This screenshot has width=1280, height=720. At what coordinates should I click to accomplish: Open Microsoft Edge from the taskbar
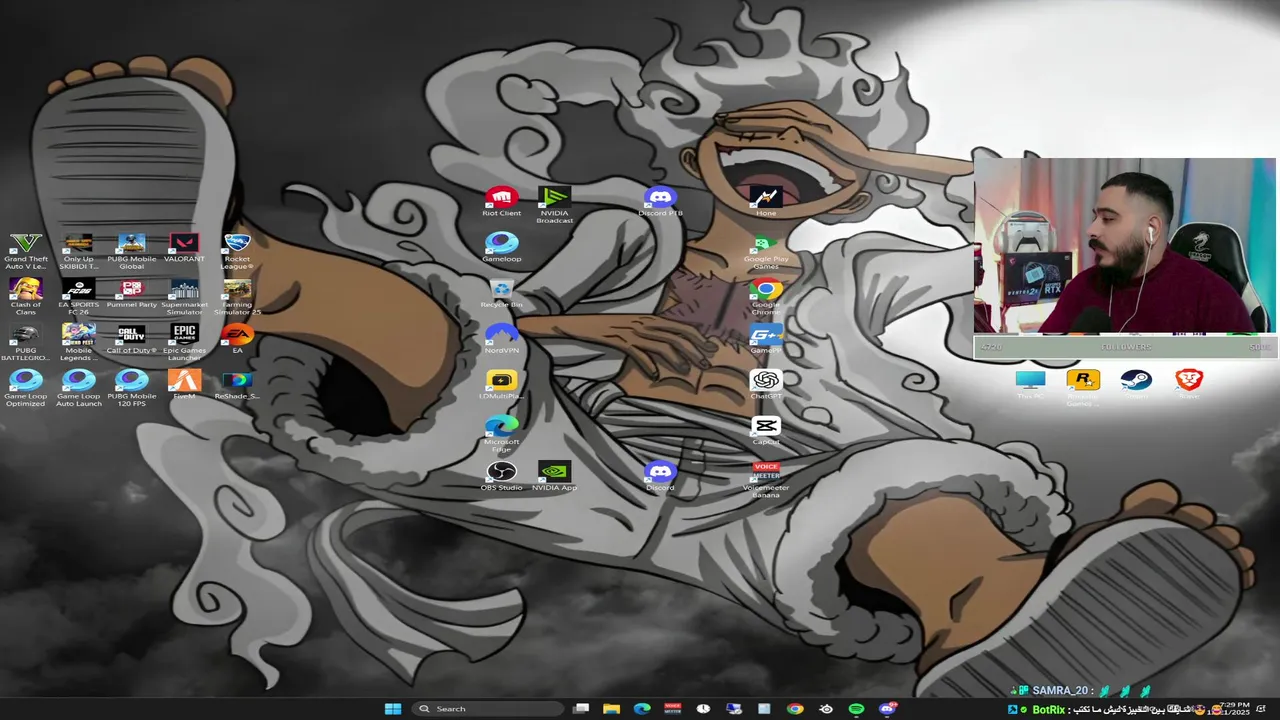point(642,709)
